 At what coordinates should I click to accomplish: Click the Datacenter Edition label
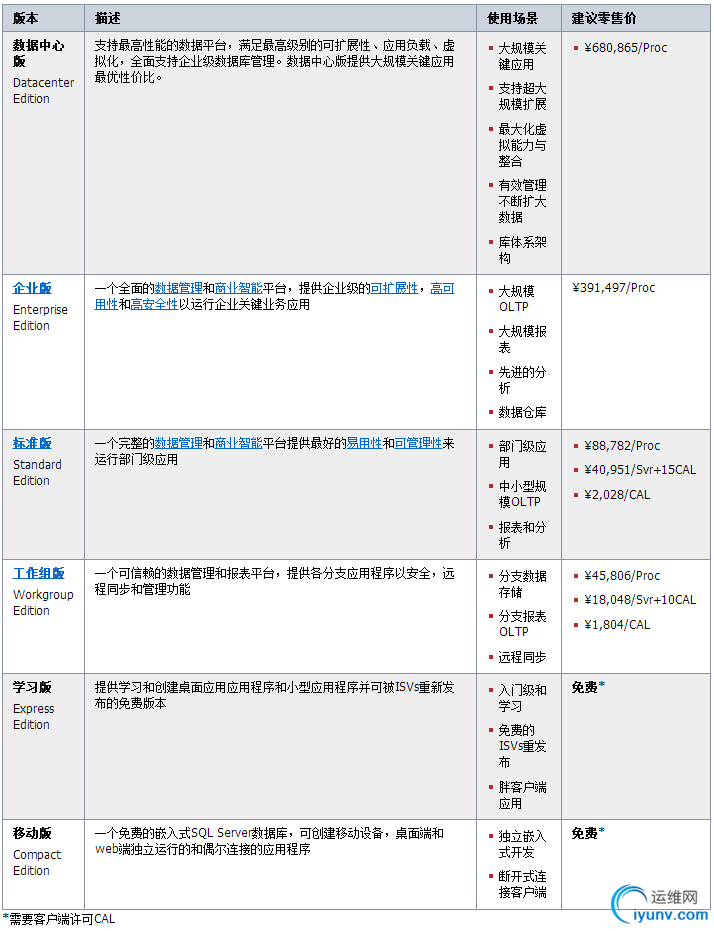coord(43,91)
